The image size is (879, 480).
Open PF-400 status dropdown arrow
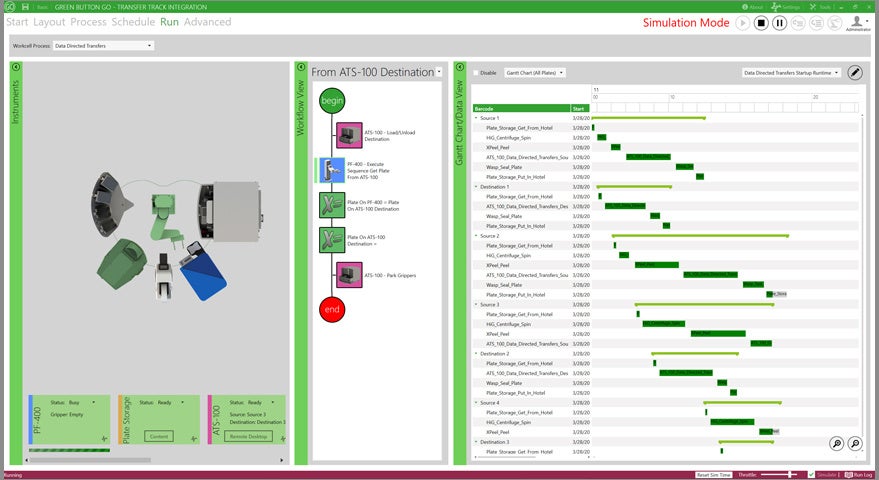[94, 402]
